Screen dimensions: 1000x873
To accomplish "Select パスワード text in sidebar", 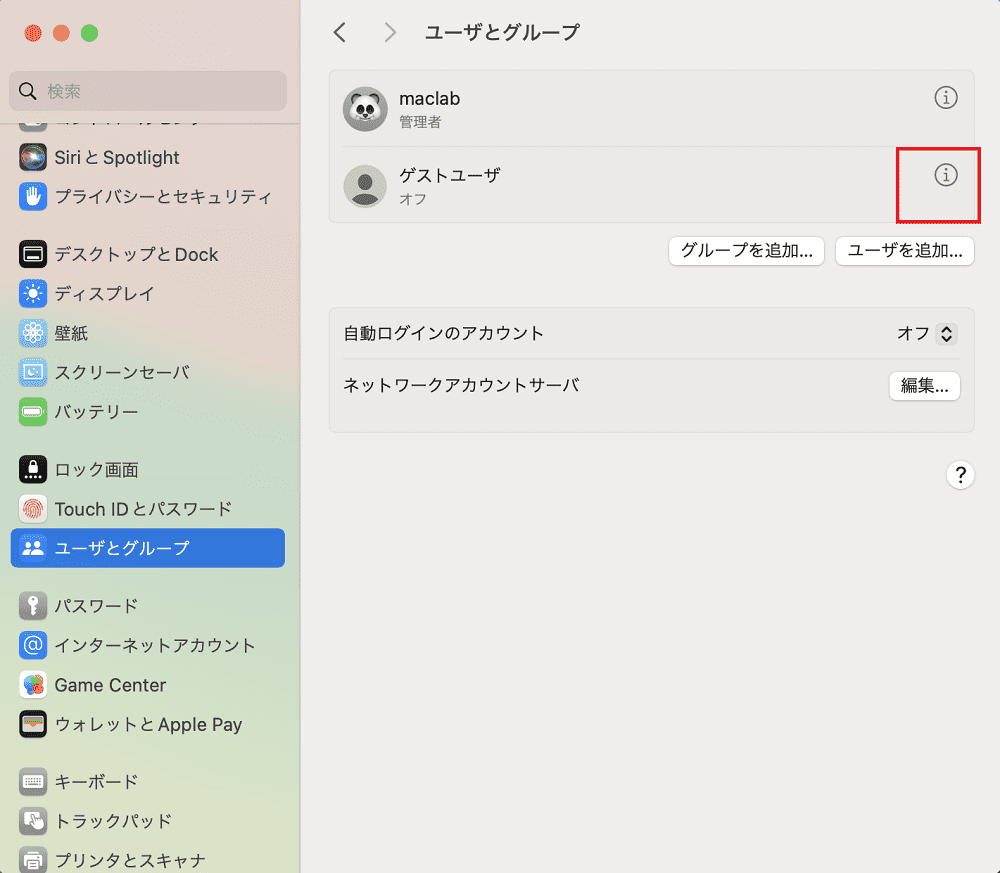I will coord(96,606).
